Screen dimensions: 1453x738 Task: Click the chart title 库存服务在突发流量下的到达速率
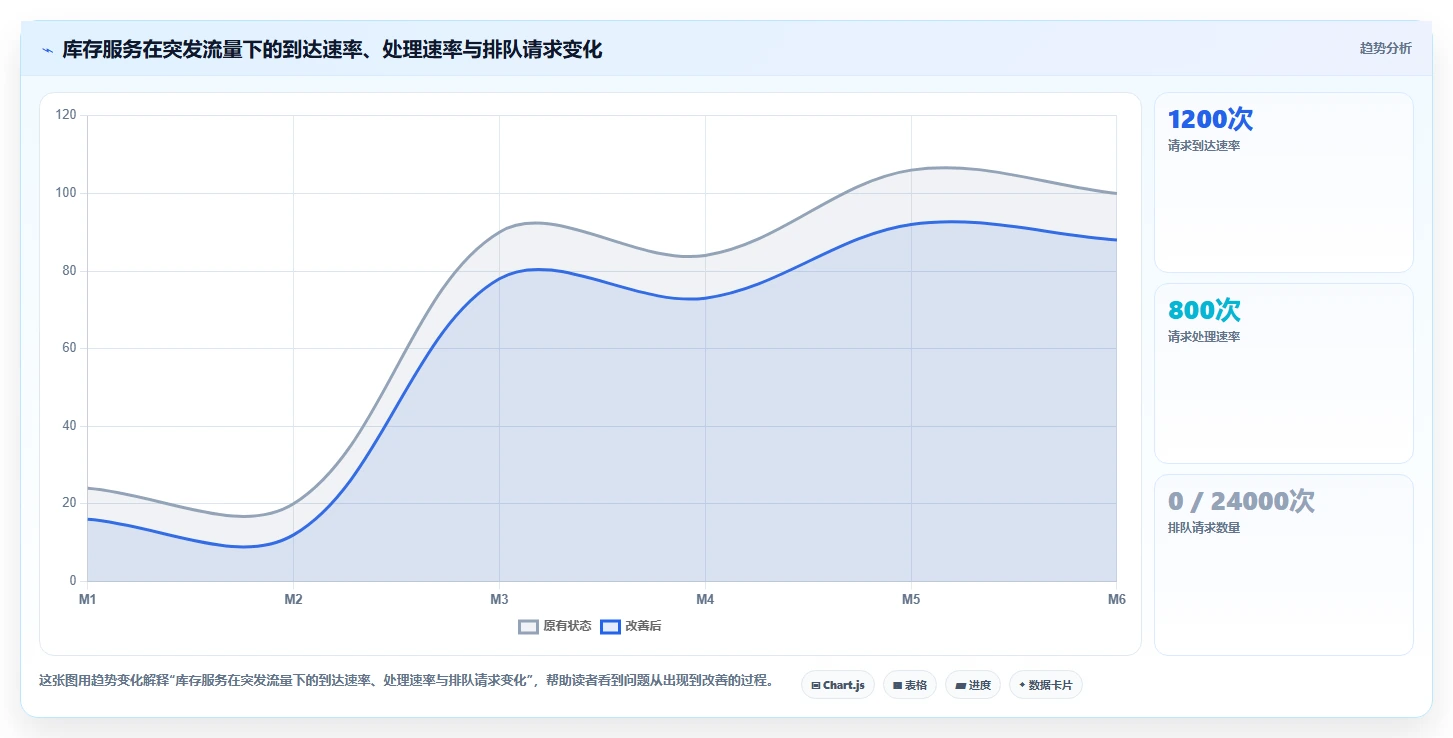tap(332, 49)
